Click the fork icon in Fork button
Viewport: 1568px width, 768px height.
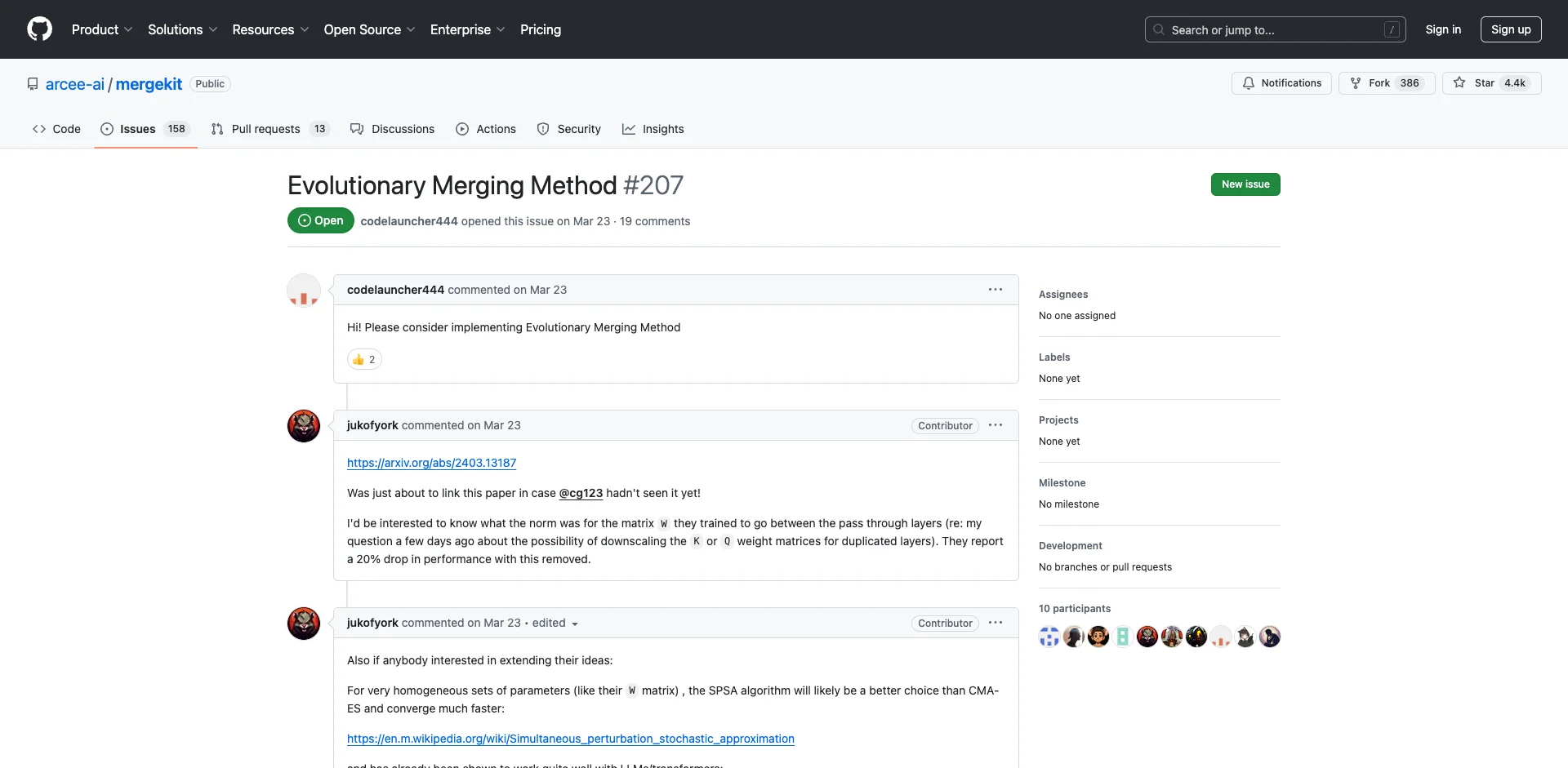click(1356, 83)
